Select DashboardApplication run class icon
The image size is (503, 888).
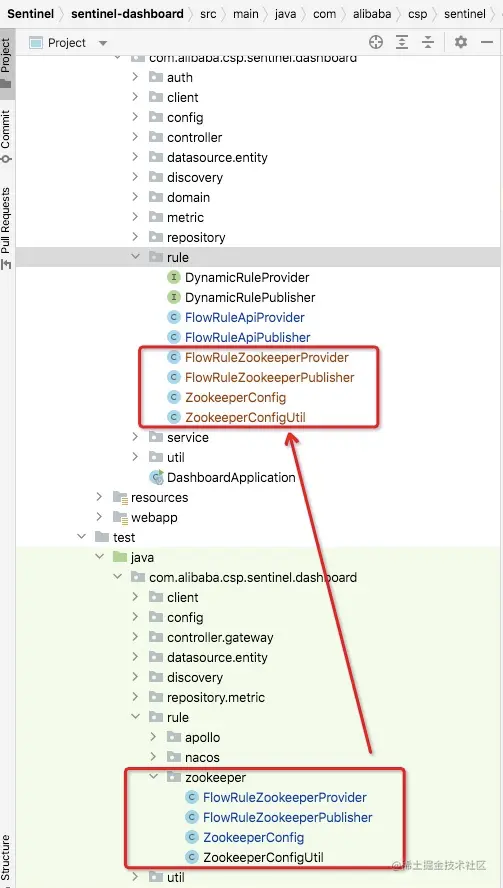[x=156, y=477]
